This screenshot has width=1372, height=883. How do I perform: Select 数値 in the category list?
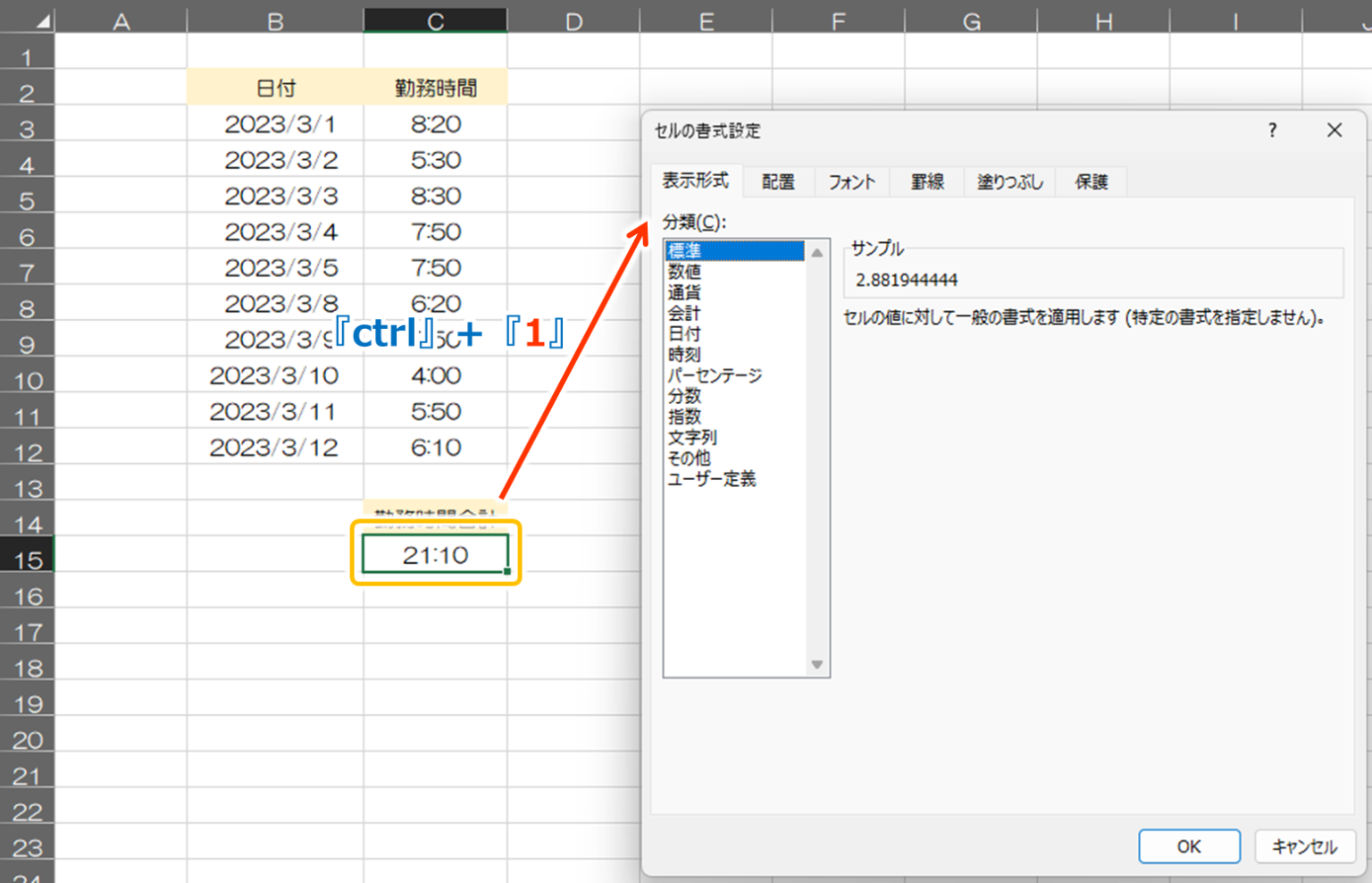point(684,272)
